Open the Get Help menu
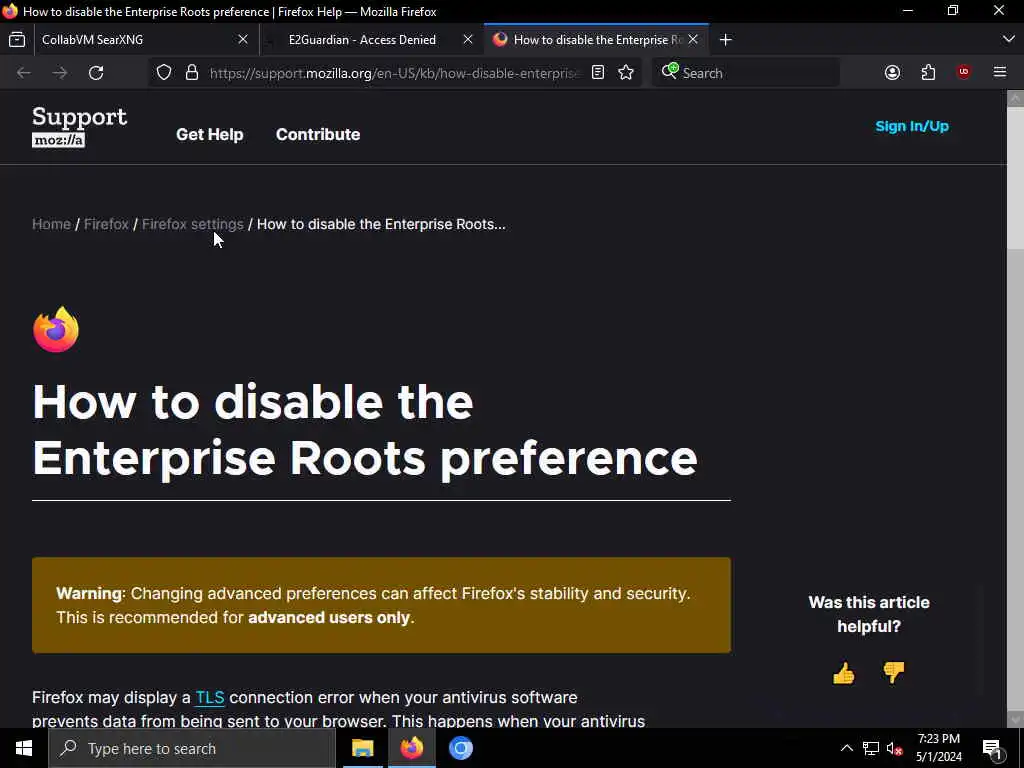The width and height of the screenshot is (1024, 768). (x=210, y=134)
